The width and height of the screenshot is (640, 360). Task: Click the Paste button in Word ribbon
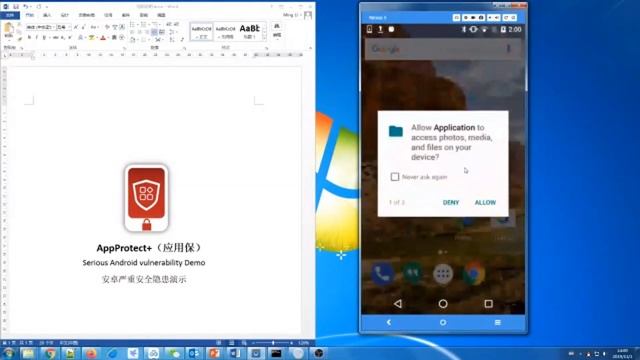(9, 31)
